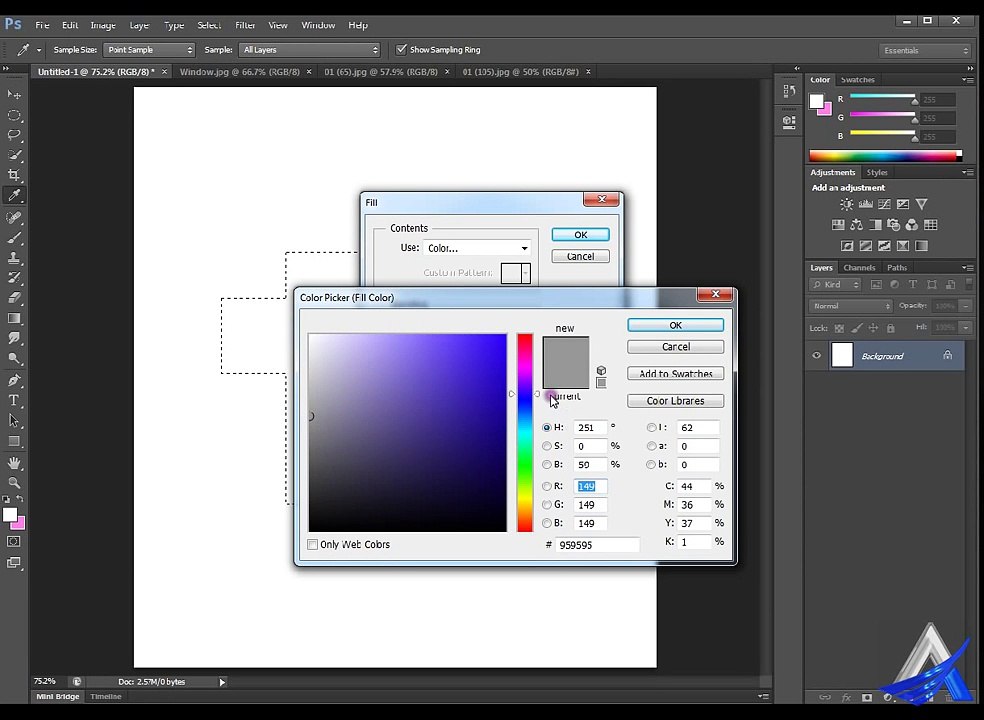The height and width of the screenshot is (720, 984).
Task: Select the Eyedropper tool in toolbox
Action: point(14,196)
